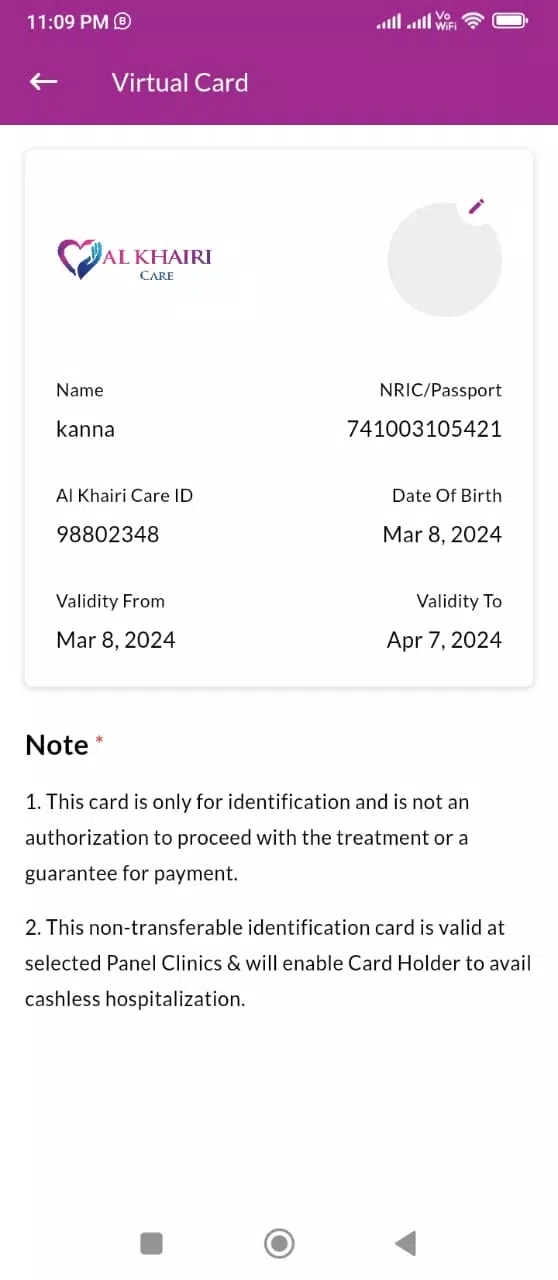Tap the Android back triangle button

pos(405,1243)
